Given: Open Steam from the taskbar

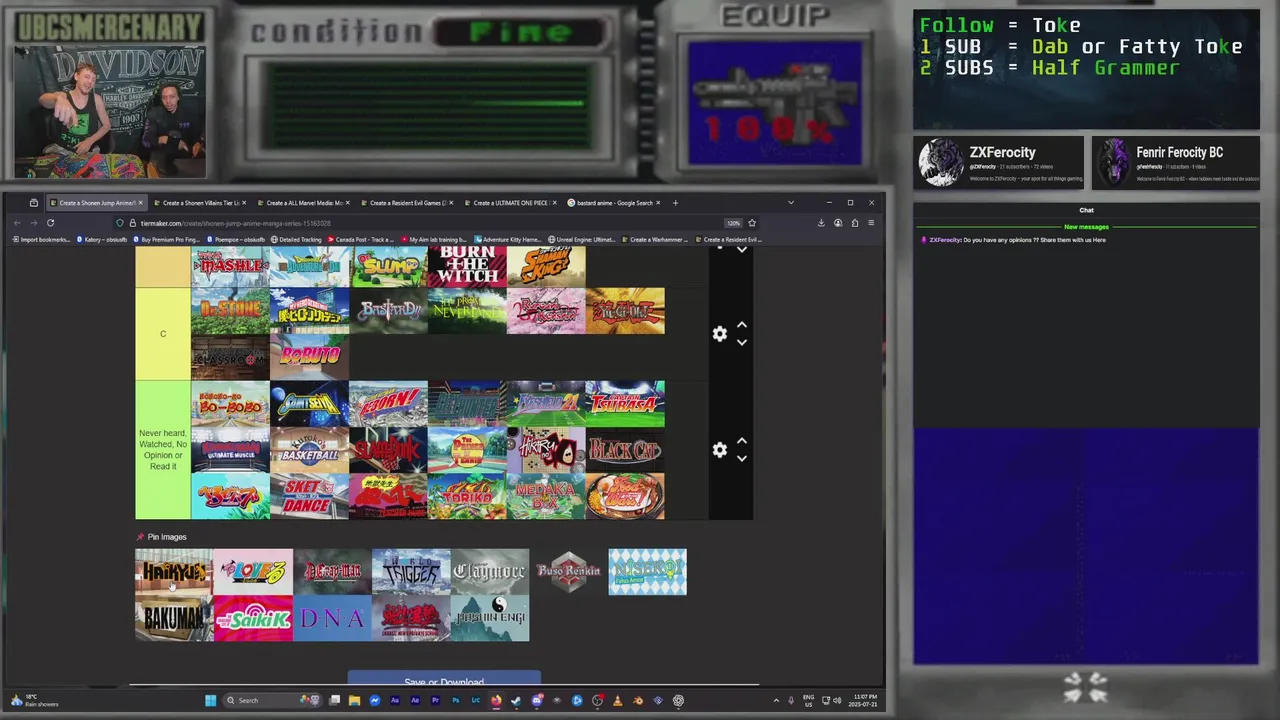Looking at the screenshot, I should point(516,700).
